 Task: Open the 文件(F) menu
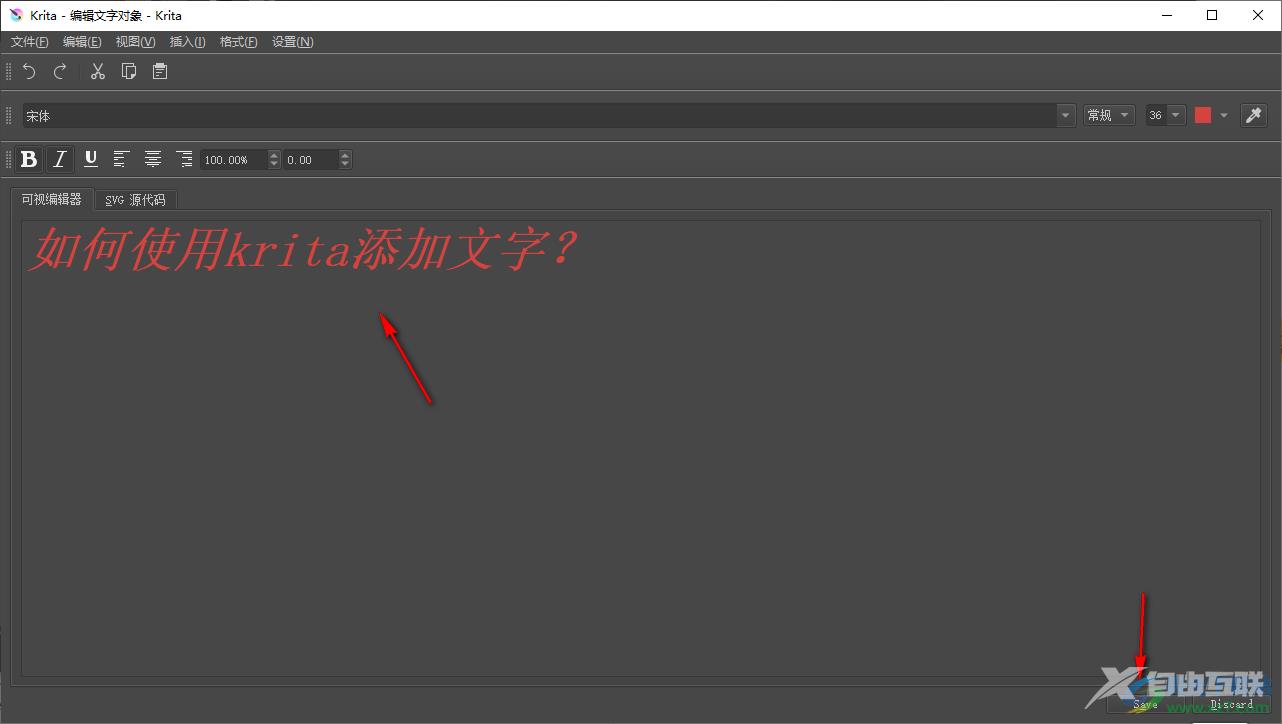click(30, 42)
